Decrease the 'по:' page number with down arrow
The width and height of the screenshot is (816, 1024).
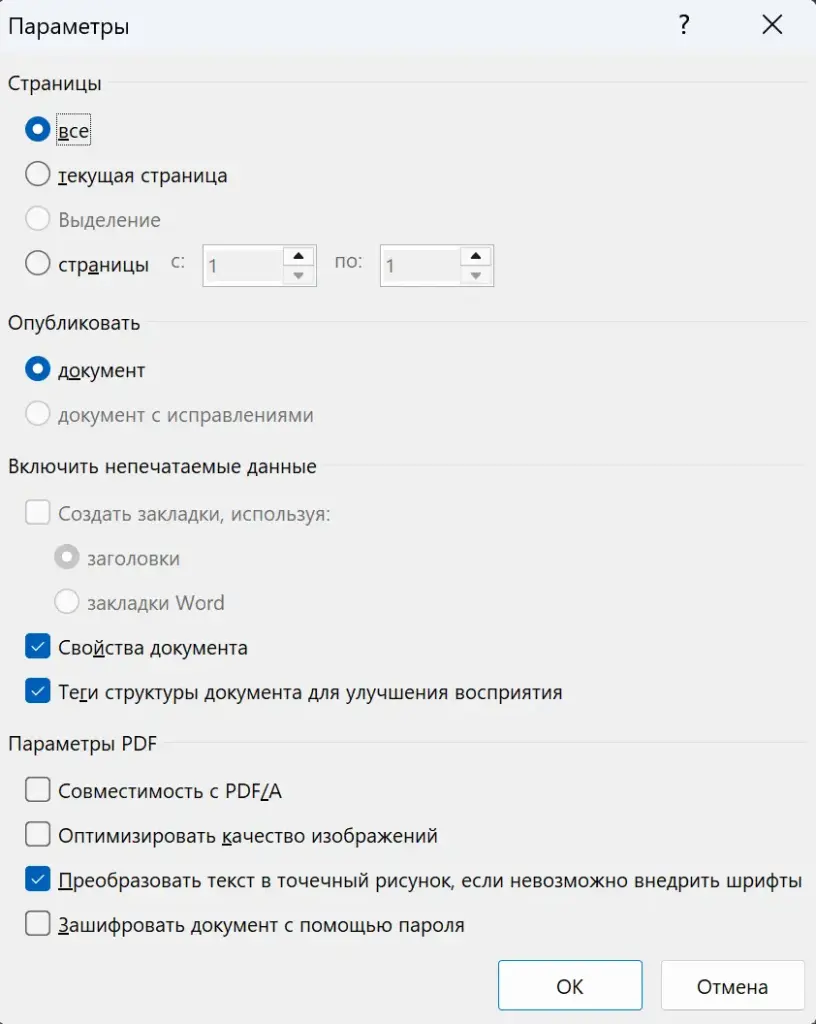point(476,275)
